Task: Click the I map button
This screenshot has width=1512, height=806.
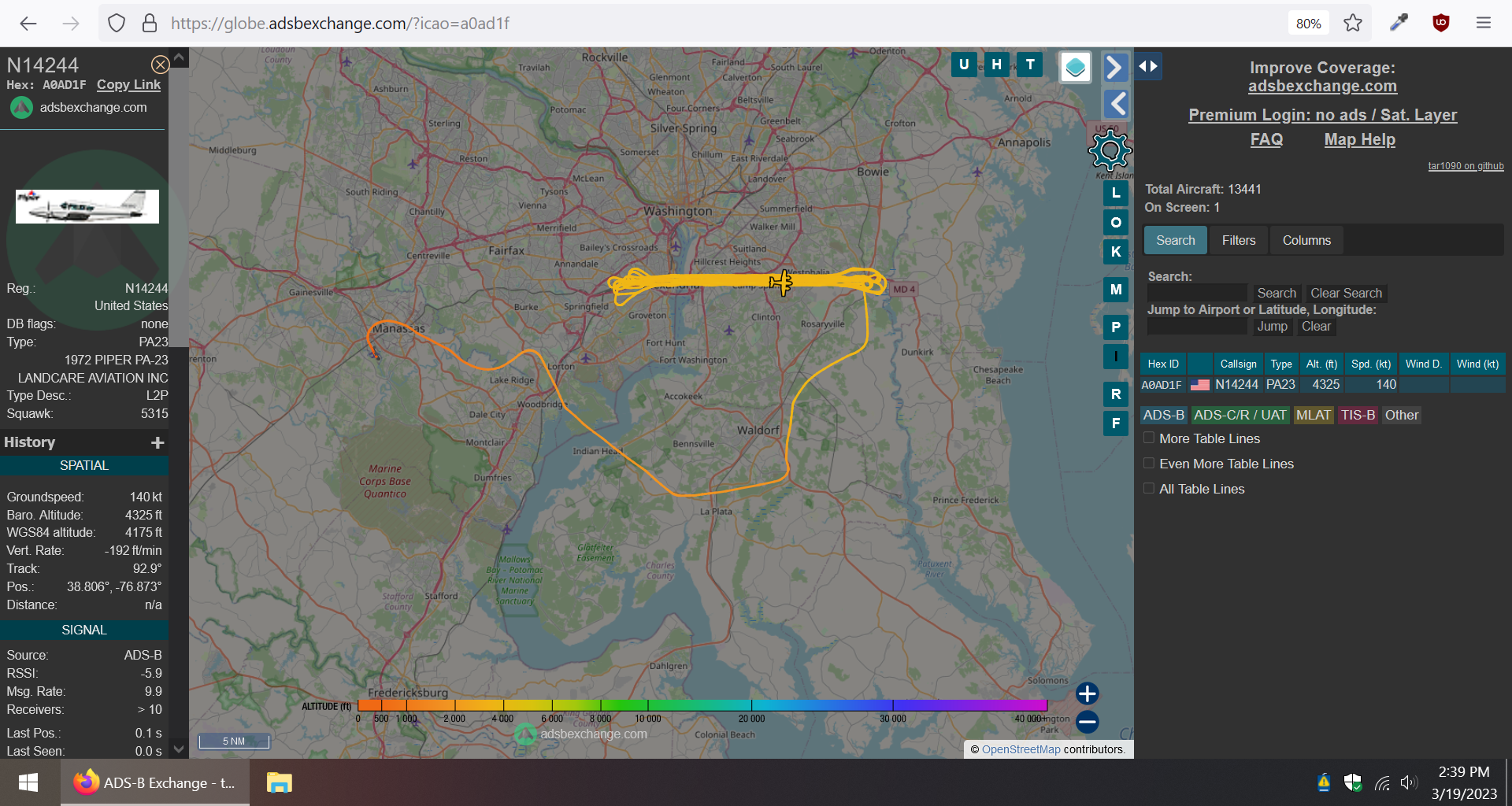Action: click(1116, 357)
